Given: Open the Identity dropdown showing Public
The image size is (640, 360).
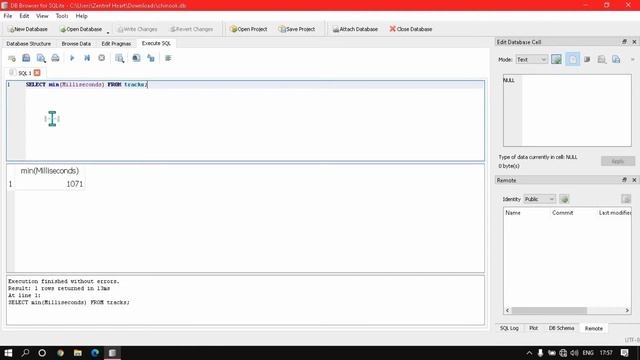Looking at the screenshot, I should (x=540, y=199).
